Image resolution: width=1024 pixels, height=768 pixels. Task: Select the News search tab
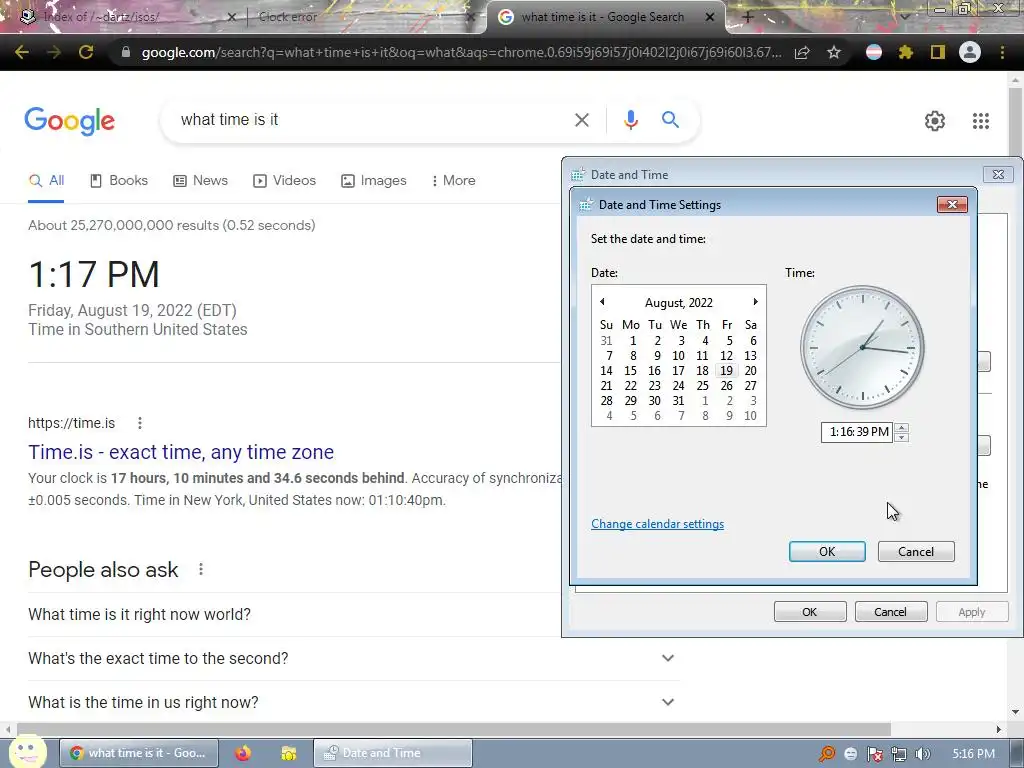coord(200,181)
